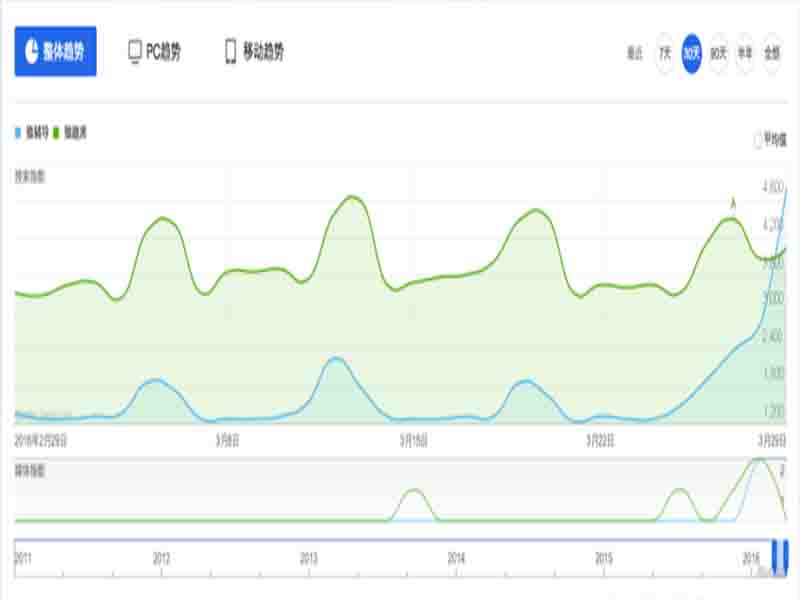Click the 2013 mark on the timeline
This screenshot has height=600, width=800.
tap(309, 559)
